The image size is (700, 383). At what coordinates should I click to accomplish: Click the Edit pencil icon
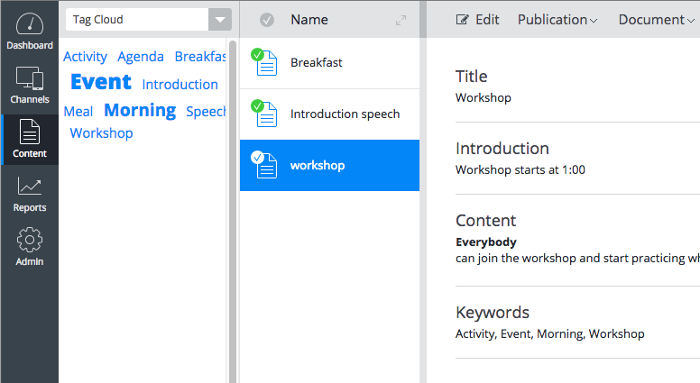pyautogui.click(x=462, y=20)
